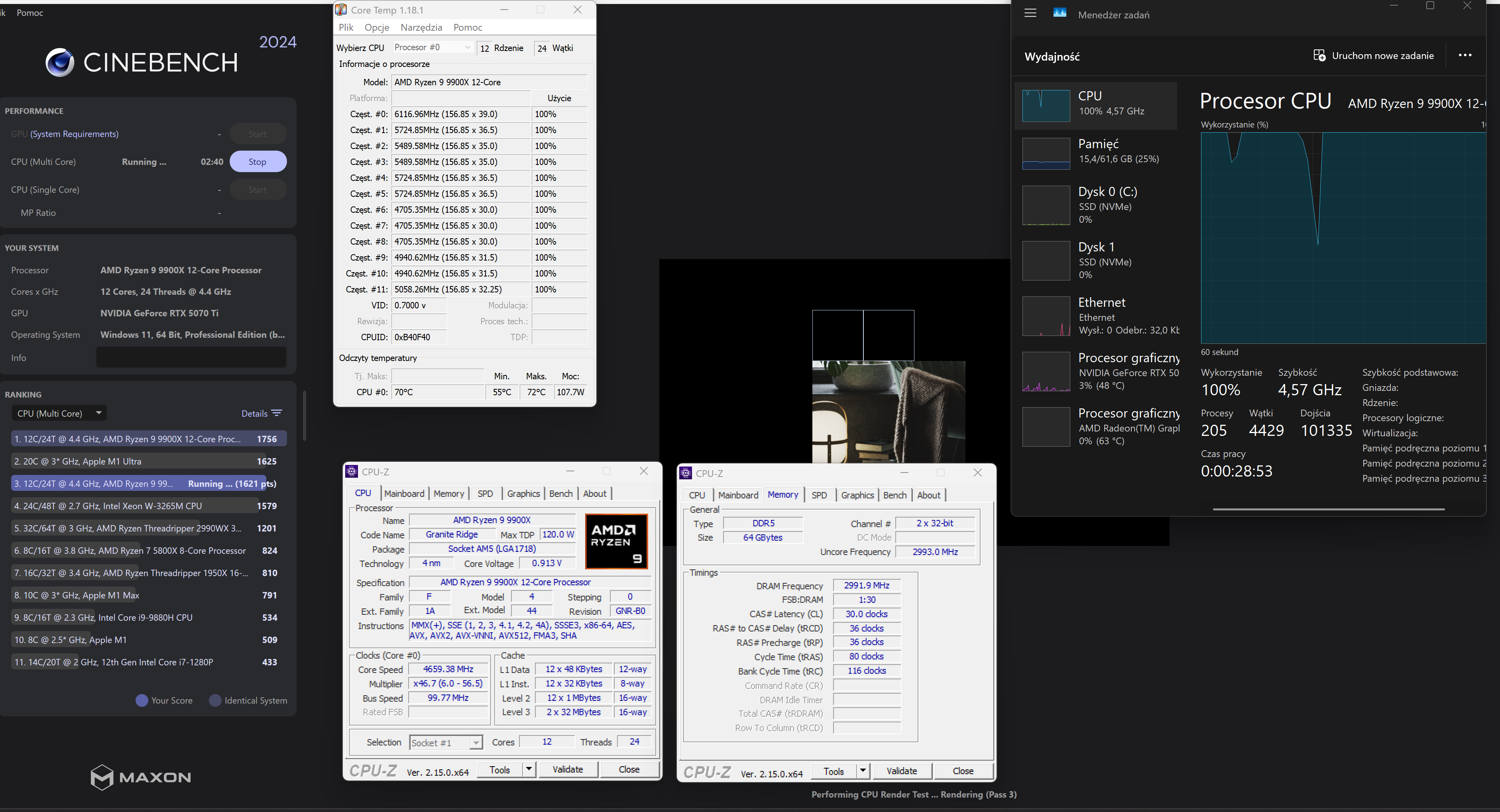Click Tools button in CPU-Z Memory window
The width and height of the screenshot is (1500, 812).
click(x=834, y=771)
